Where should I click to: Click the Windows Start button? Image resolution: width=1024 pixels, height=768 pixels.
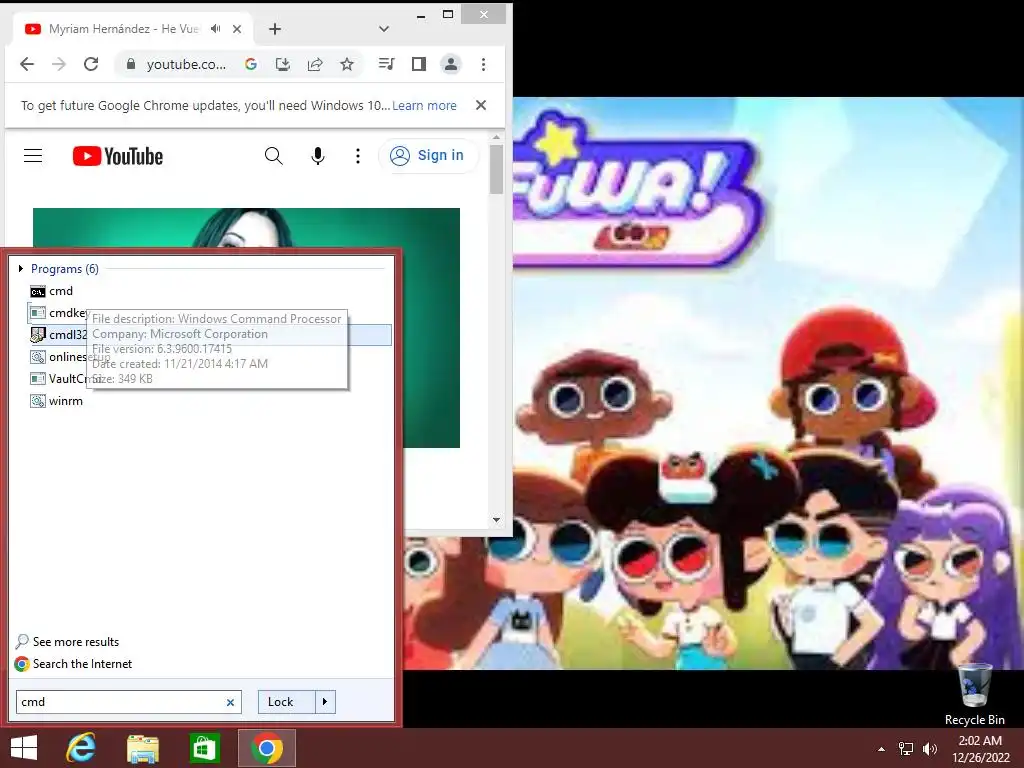(24, 748)
